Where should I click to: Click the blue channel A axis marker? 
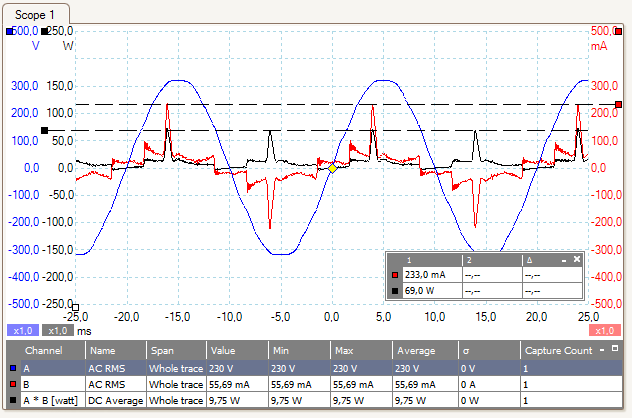point(10,32)
